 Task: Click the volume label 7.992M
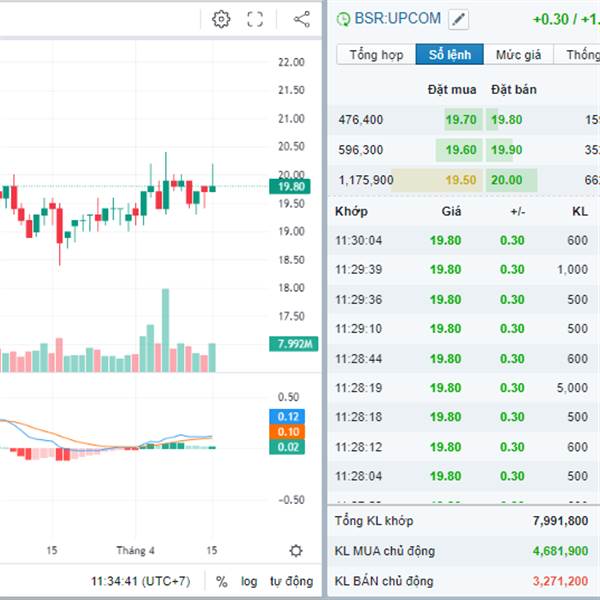[x=295, y=345]
